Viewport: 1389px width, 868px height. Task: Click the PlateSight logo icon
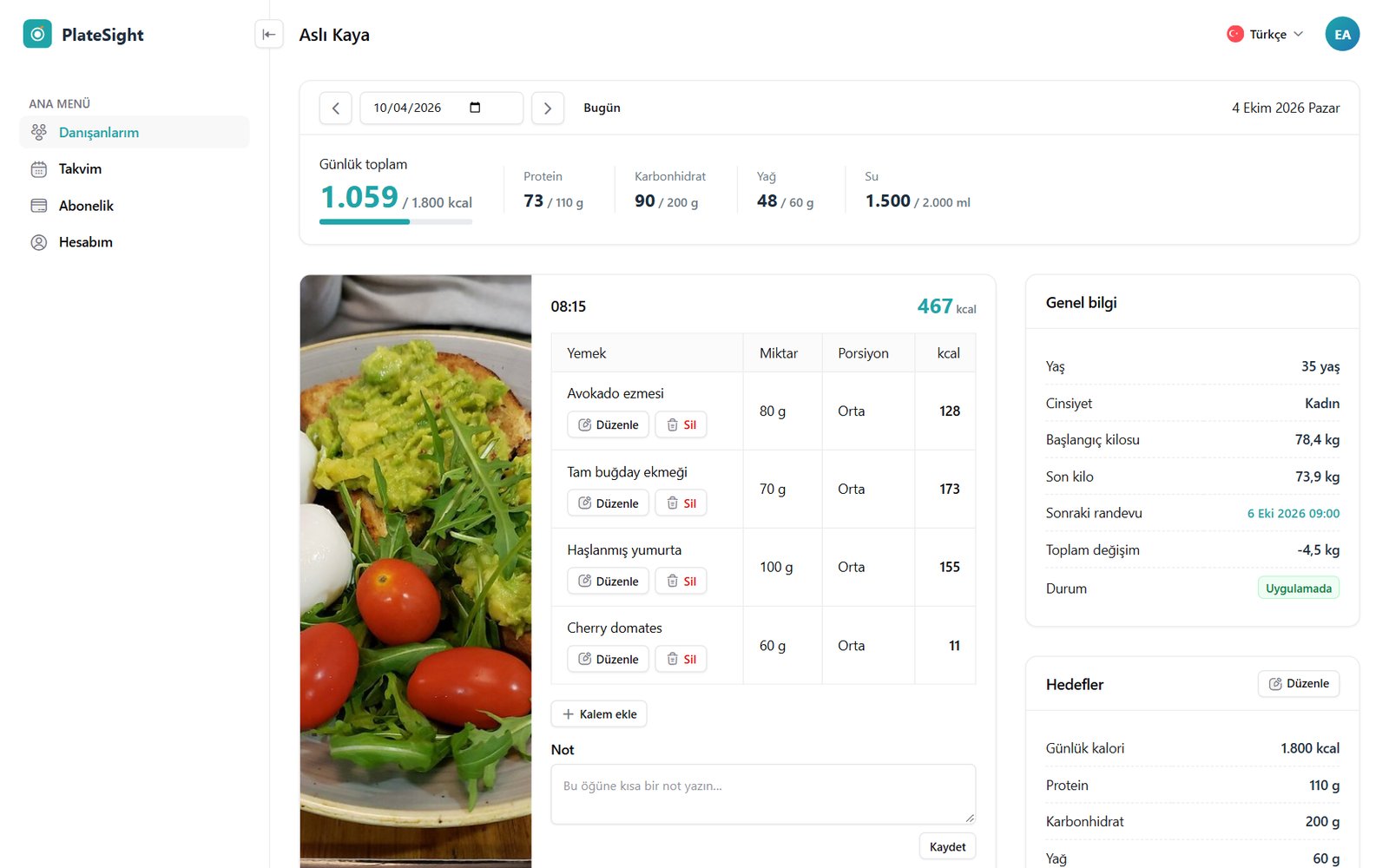click(37, 35)
